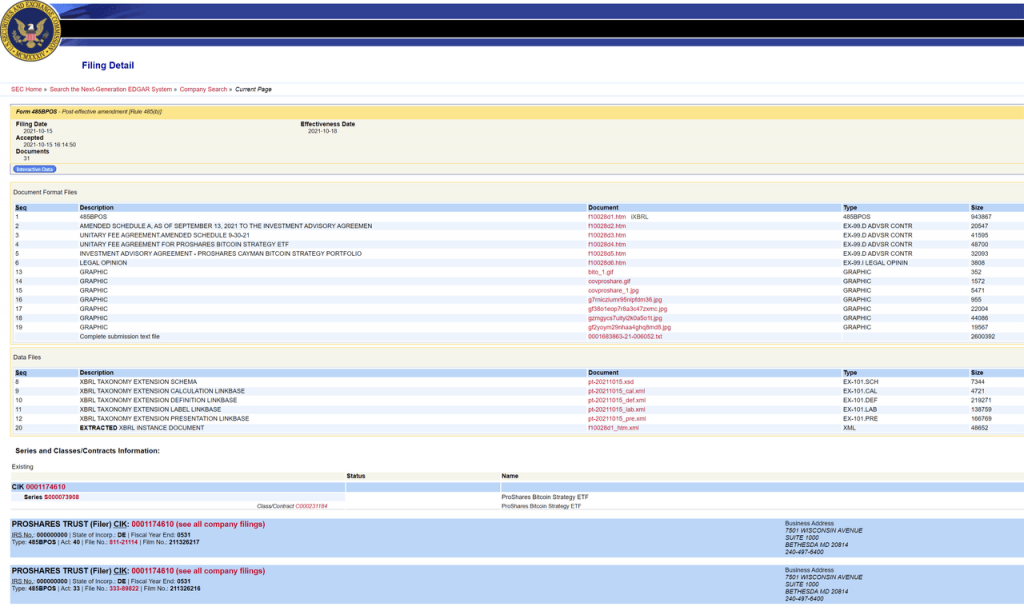The height and width of the screenshot is (611, 1024).
Task: Open legal opinion f10028d6.htm
Action: point(607,263)
